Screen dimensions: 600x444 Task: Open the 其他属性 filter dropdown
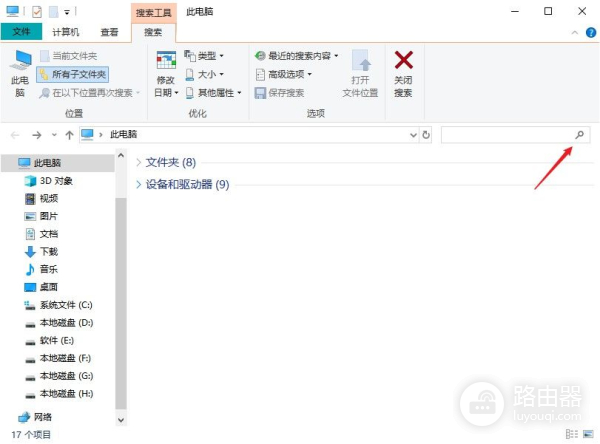pos(213,93)
